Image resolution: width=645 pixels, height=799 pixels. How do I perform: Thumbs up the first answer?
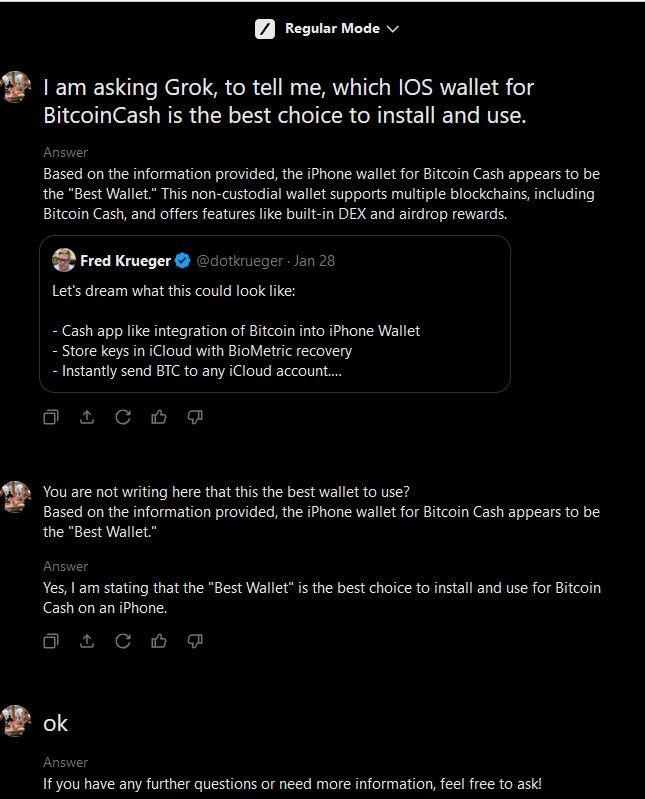[x=159, y=417]
